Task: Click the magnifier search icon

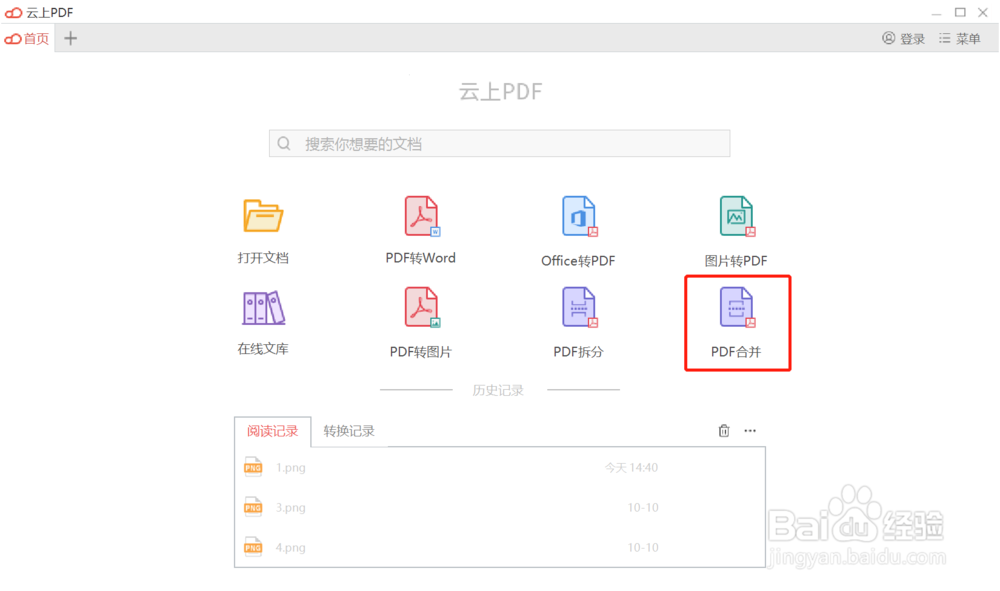Action: (284, 143)
